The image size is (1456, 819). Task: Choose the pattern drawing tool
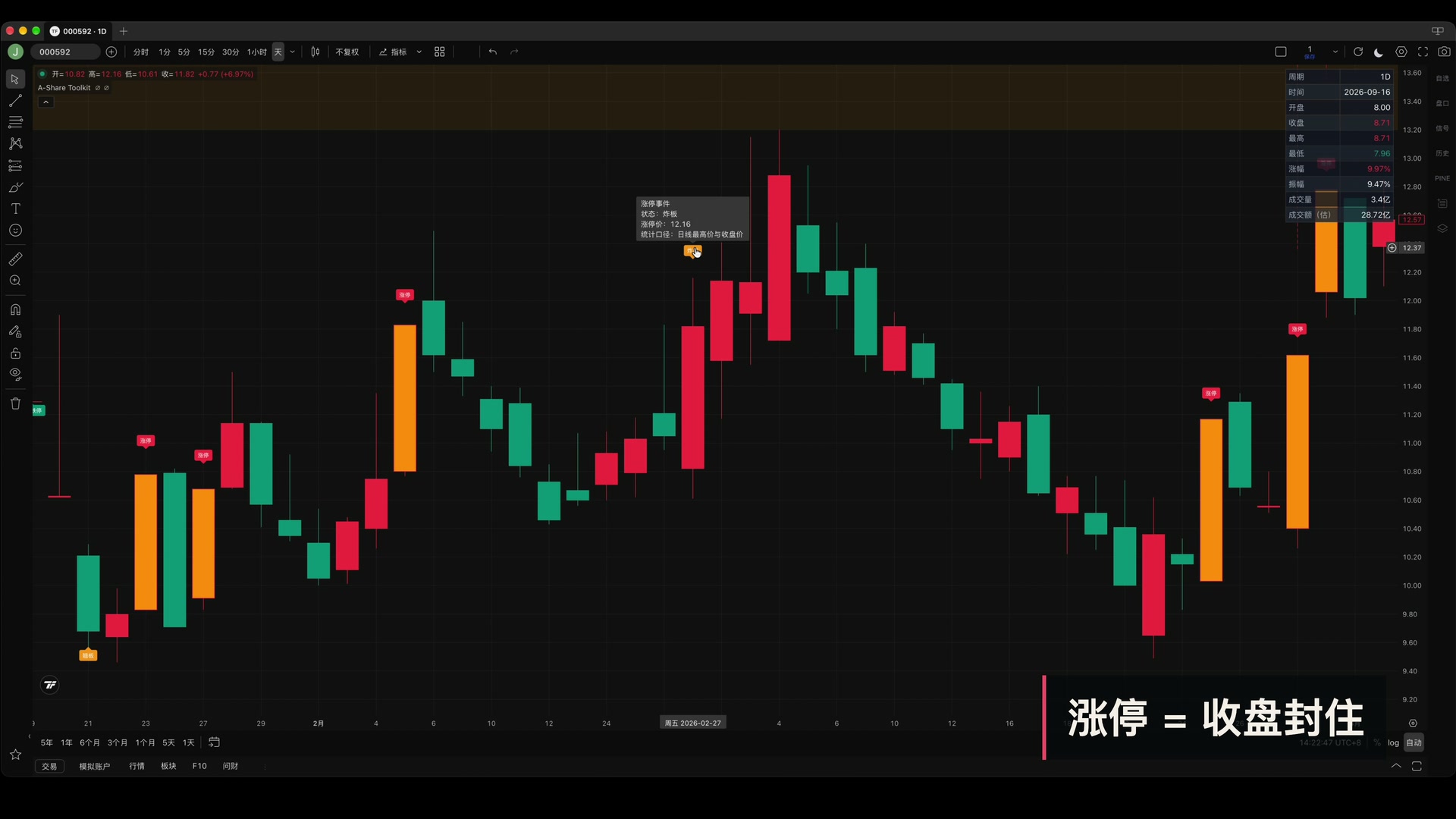pyautogui.click(x=15, y=143)
